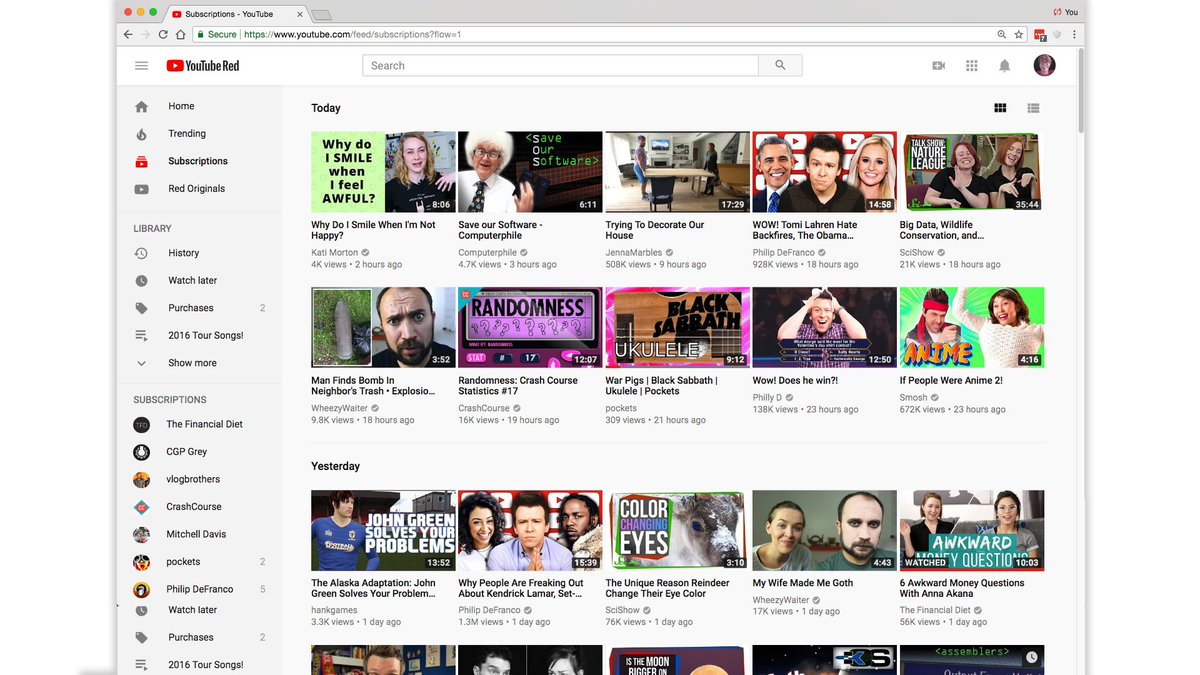Open 'War Pigs | Black Sabbath' title
Viewport: 1200px width, 675px height.
point(661,386)
